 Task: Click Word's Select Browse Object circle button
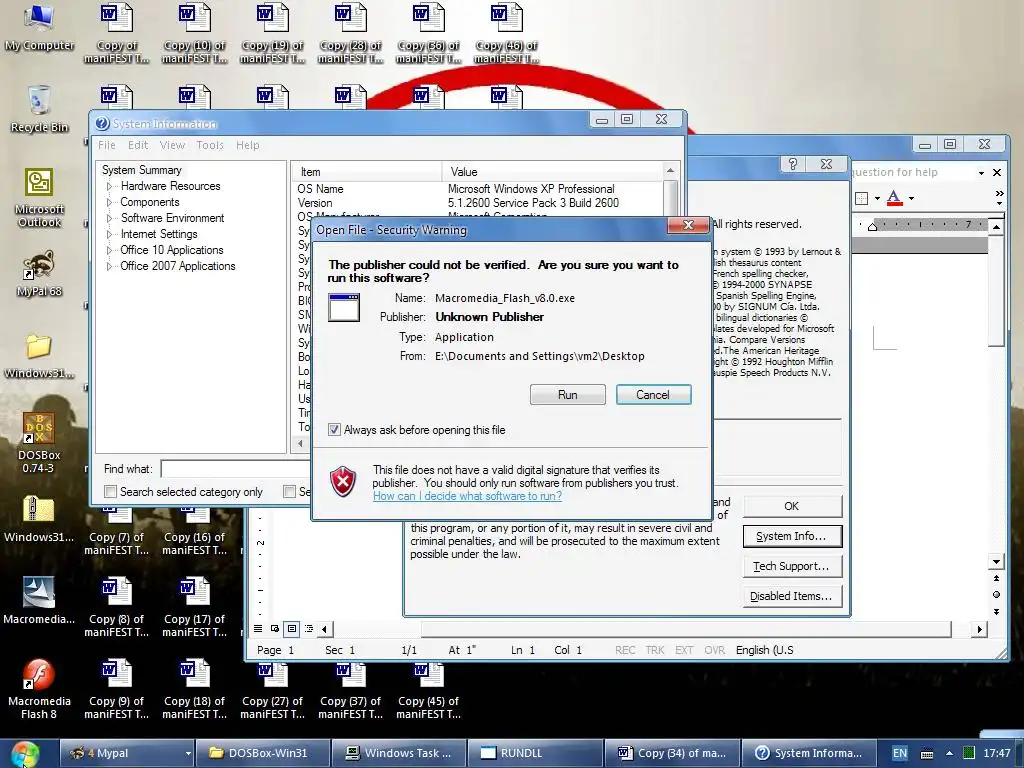pos(996,594)
